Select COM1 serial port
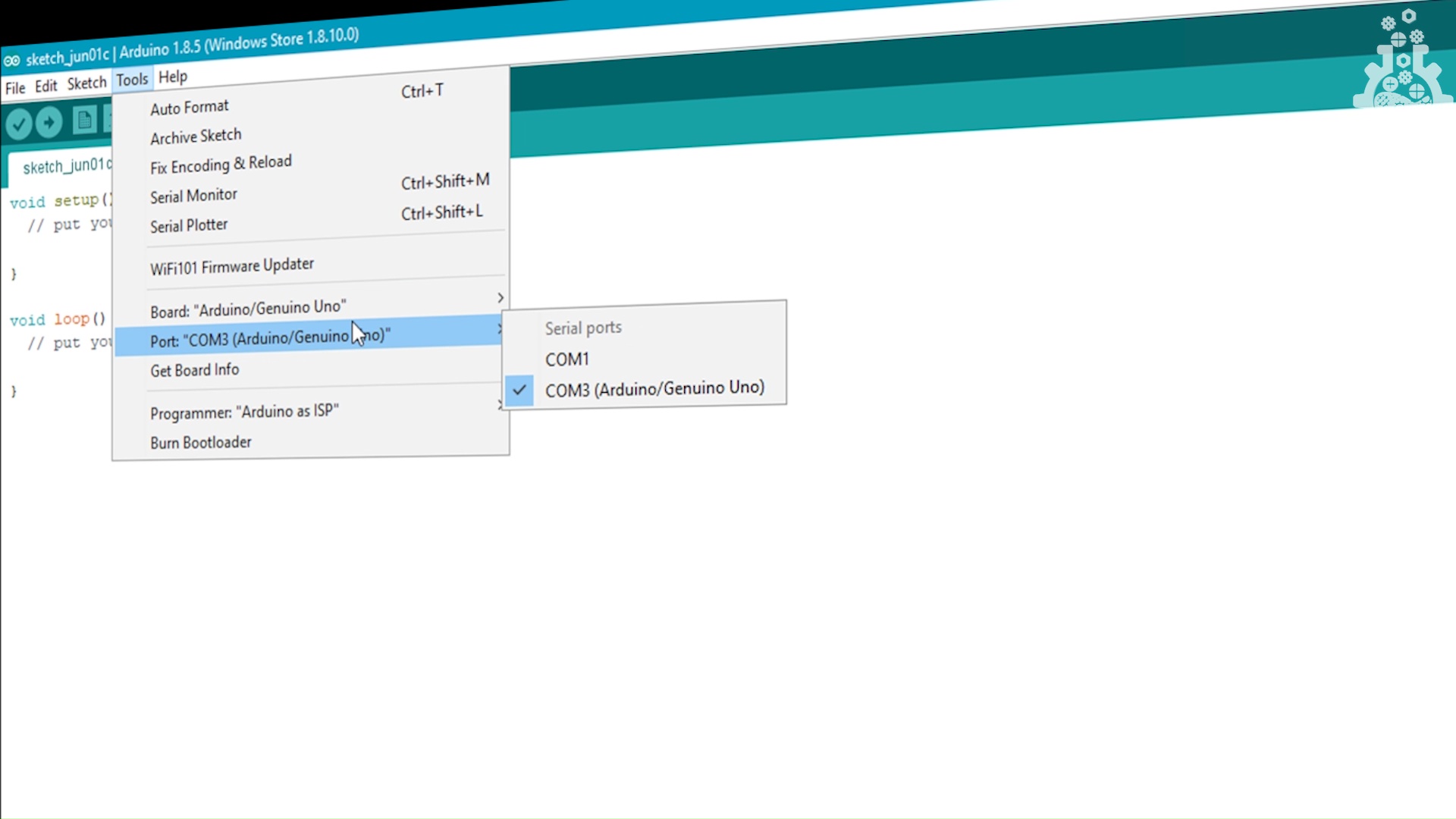Image resolution: width=1456 pixels, height=819 pixels. 645,359
